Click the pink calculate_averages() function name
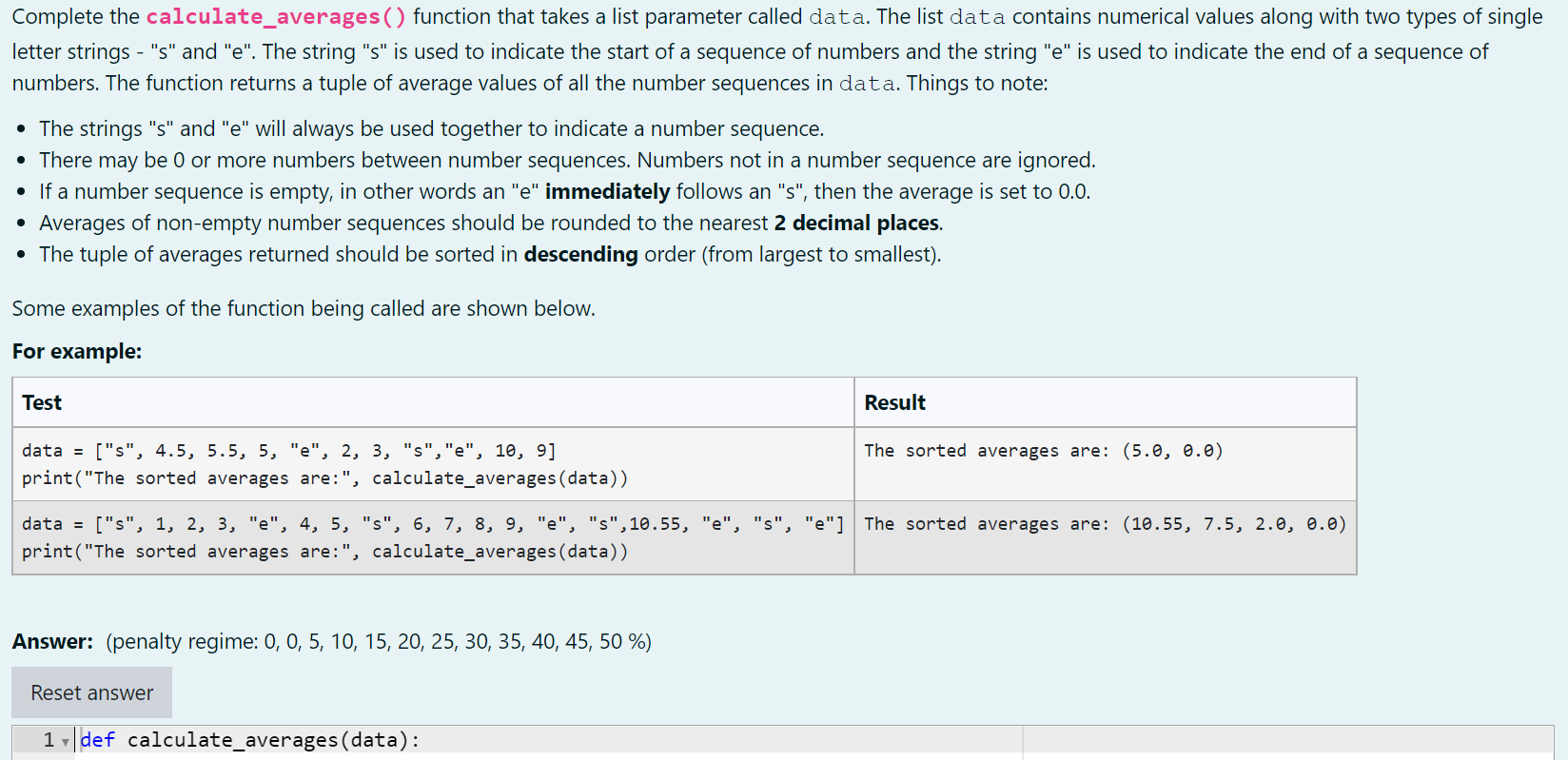The height and width of the screenshot is (760, 1568). (276, 17)
